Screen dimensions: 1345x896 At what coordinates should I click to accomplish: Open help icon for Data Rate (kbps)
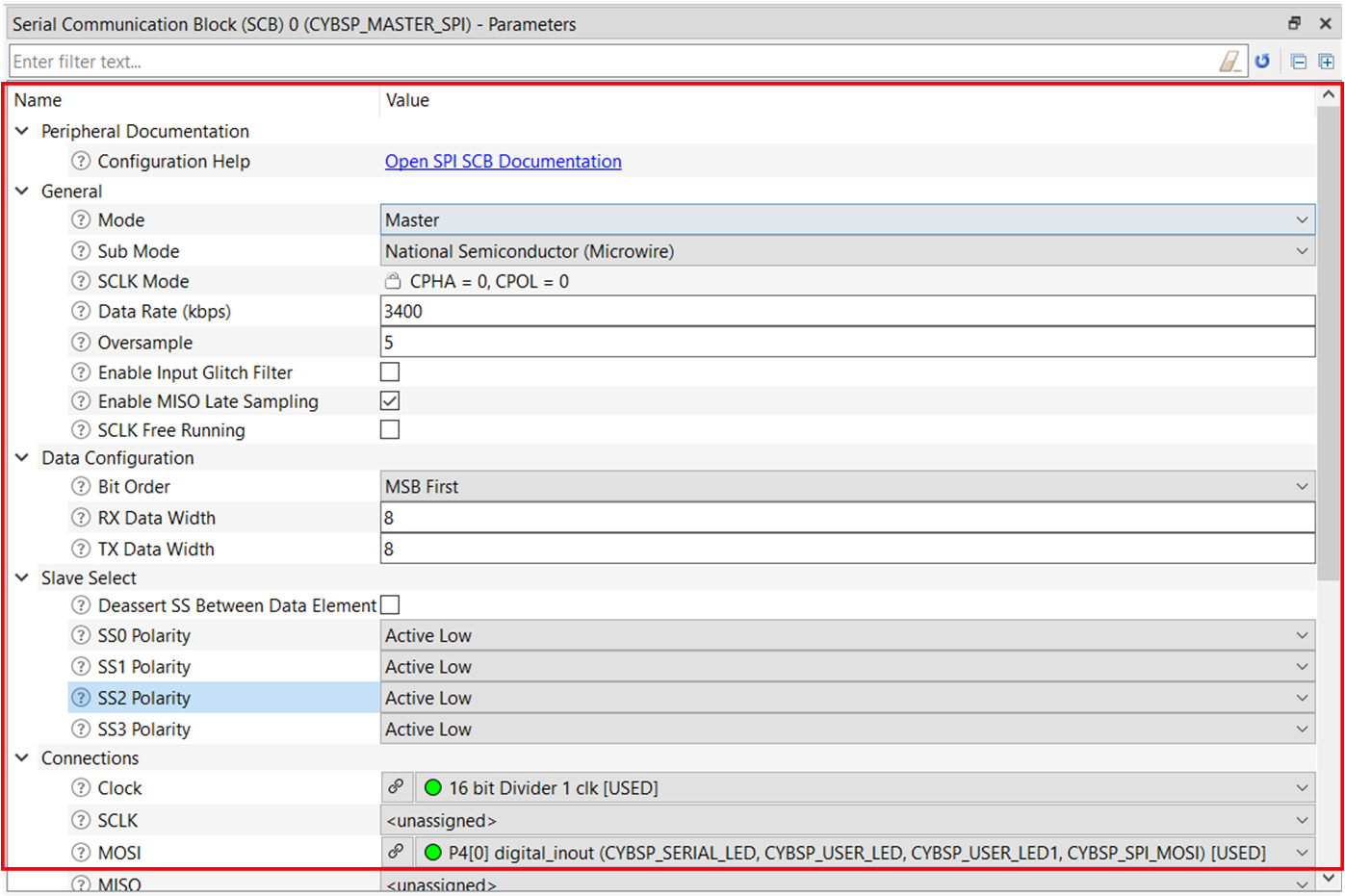pos(82,311)
